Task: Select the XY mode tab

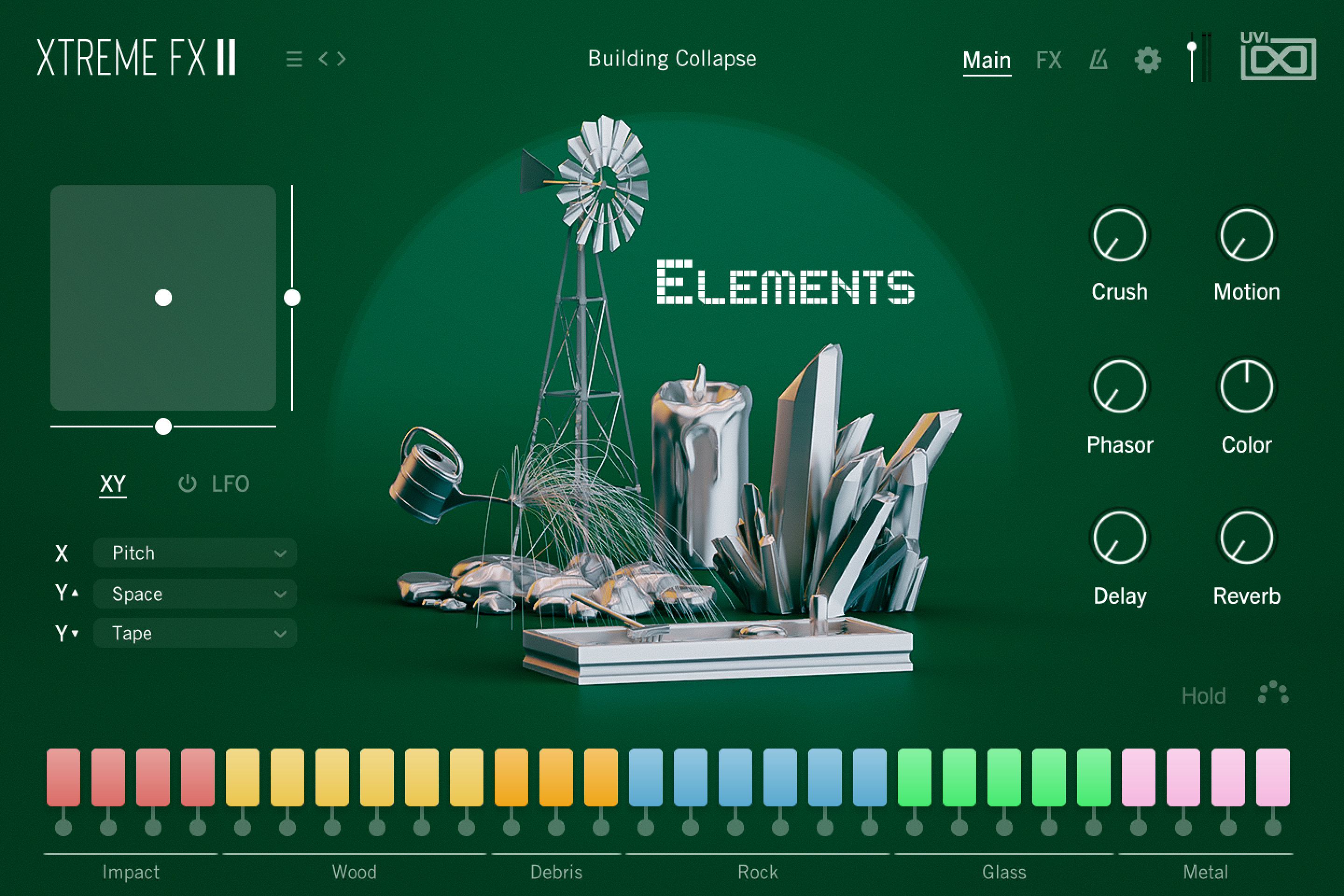Action: 112,484
